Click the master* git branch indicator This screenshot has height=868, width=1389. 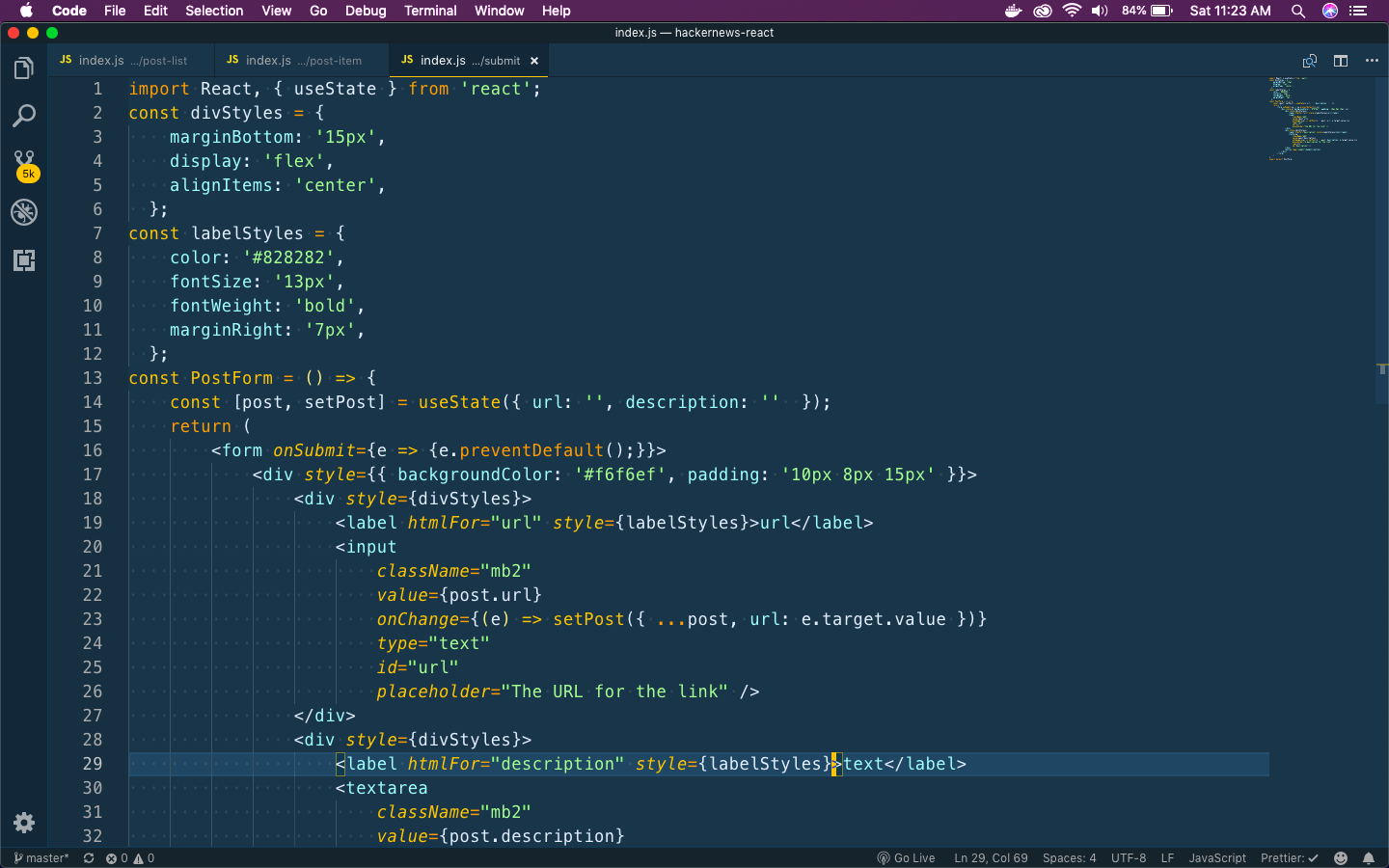click(41, 857)
